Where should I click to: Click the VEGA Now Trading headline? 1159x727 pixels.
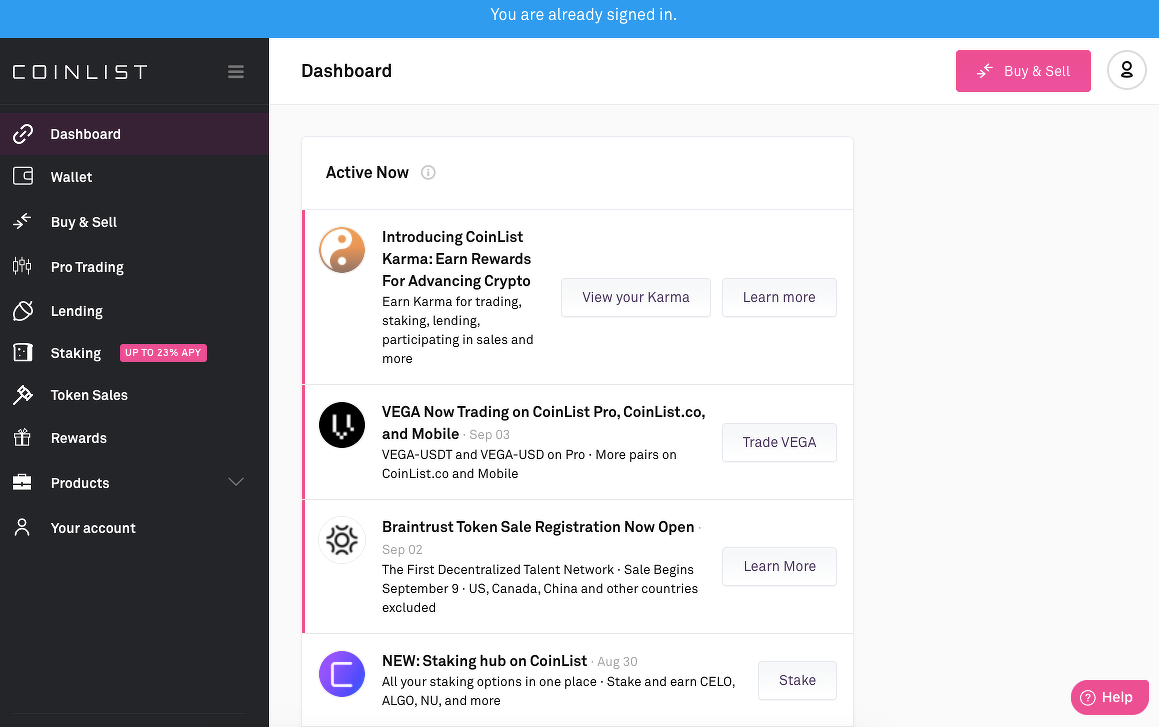(x=543, y=423)
